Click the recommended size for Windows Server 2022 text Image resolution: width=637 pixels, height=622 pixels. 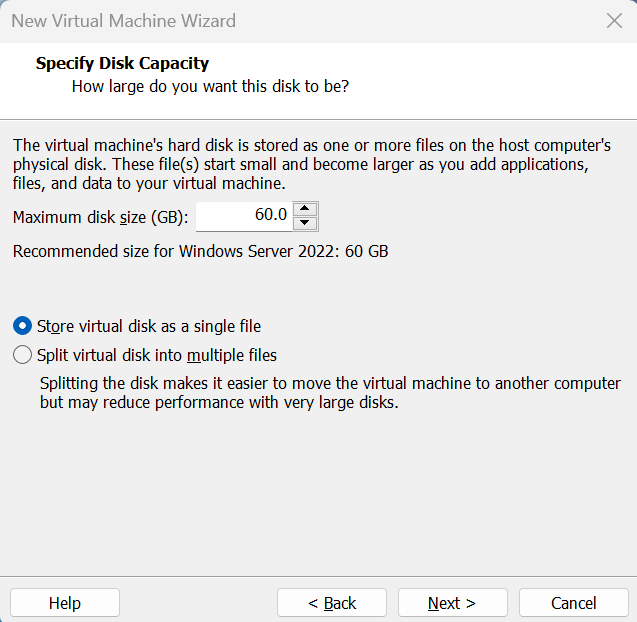pyautogui.click(x=200, y=251)
